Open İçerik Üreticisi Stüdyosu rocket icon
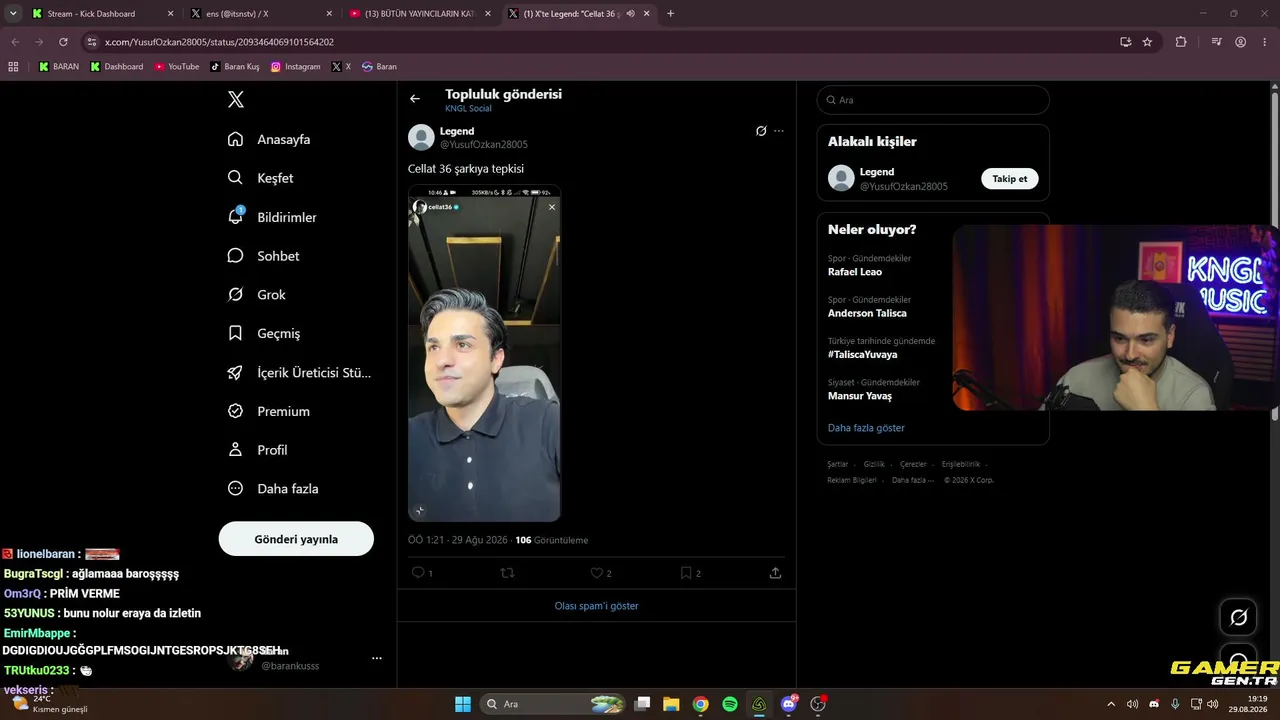Image resolution: width=1280 pixels, height=720 pixels. [x=235, y=372]
